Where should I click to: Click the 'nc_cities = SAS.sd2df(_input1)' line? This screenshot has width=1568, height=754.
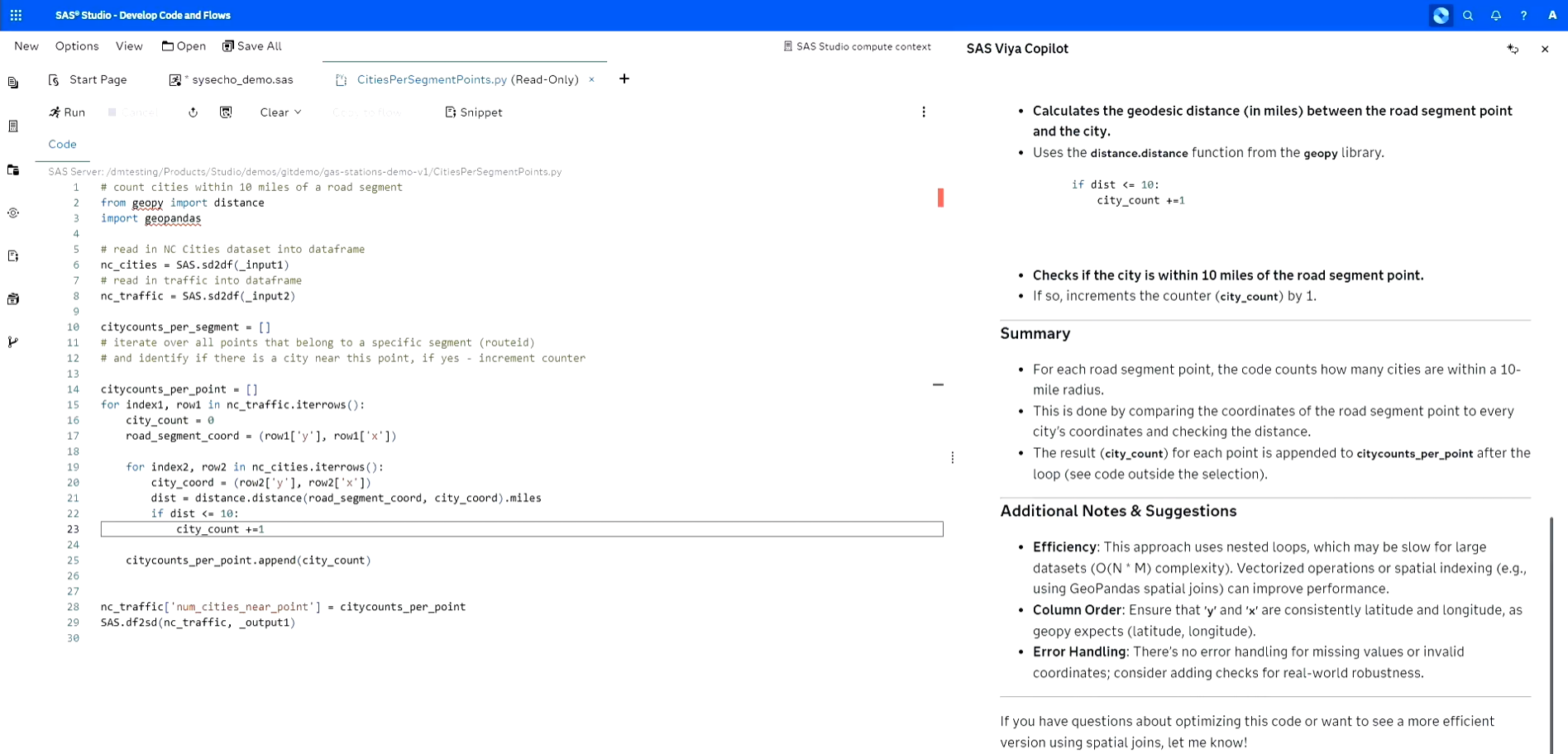tap(195, 265)
